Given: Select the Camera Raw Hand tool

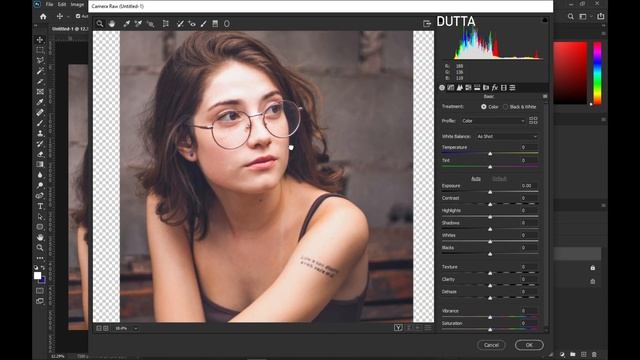Looking at the screenshot, I should pyautogui.click(x=112, y=24).
